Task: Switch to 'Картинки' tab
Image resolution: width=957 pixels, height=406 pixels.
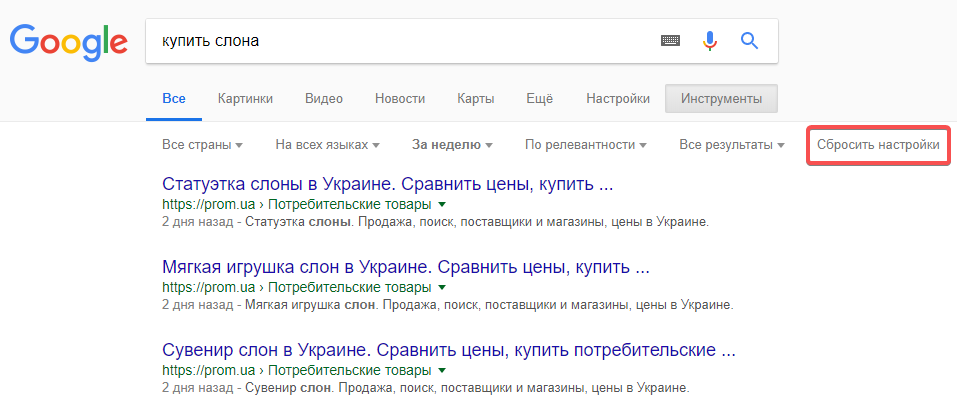Action: [x=245, y=99]
